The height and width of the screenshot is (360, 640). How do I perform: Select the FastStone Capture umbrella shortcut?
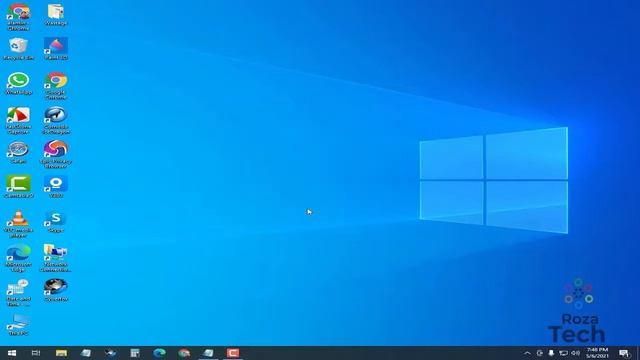pos(18,121)
